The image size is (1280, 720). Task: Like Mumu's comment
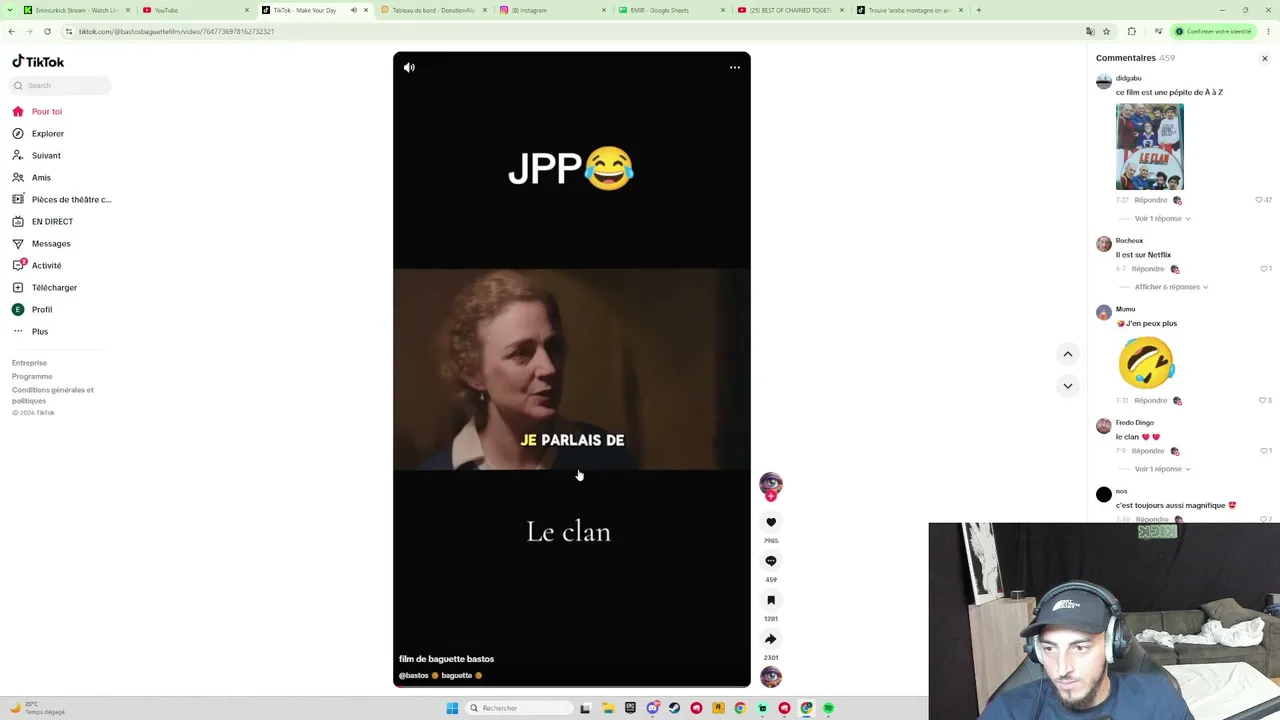(1261, 400)
